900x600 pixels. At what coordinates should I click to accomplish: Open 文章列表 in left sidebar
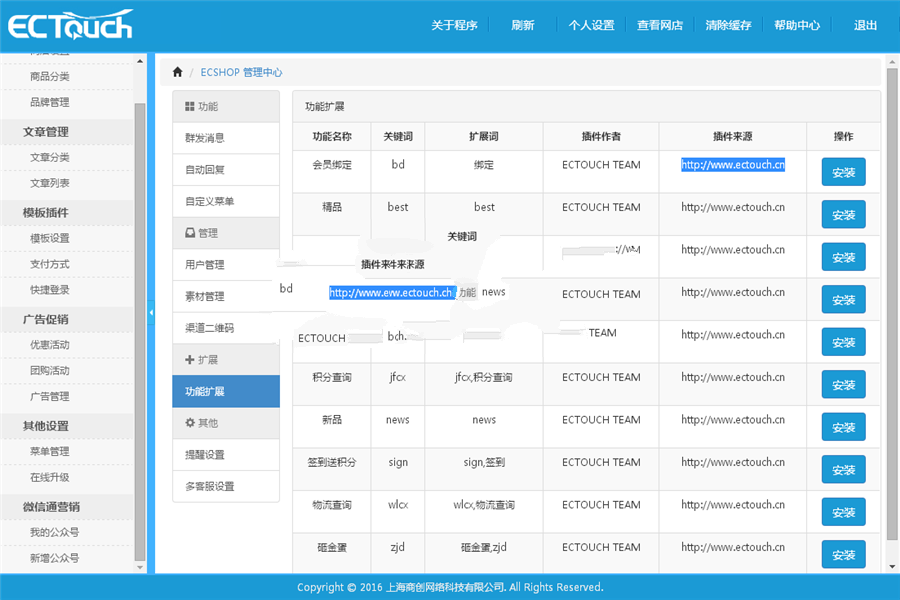tap(50, 183)
